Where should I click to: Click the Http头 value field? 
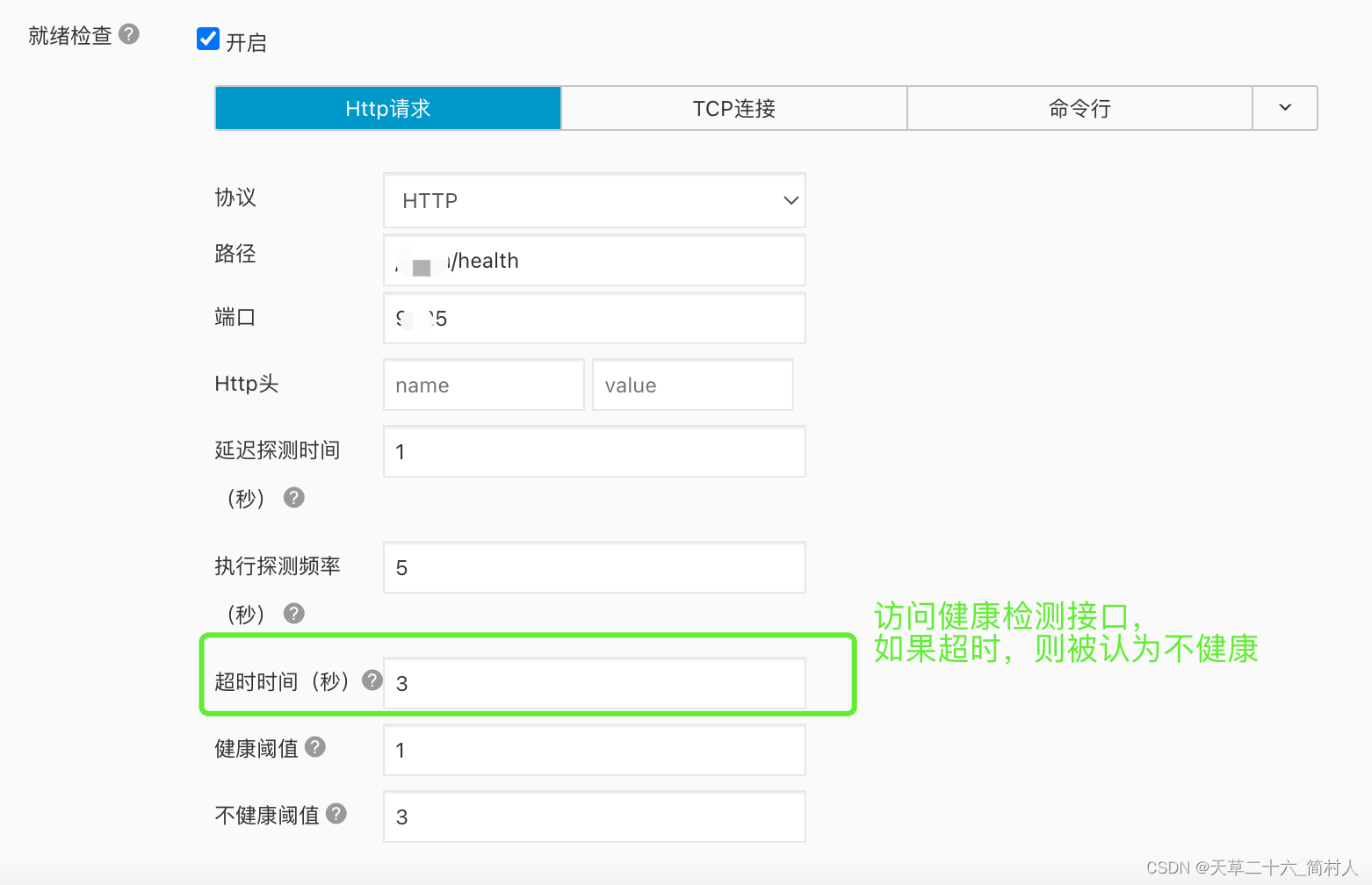[693, 385]
